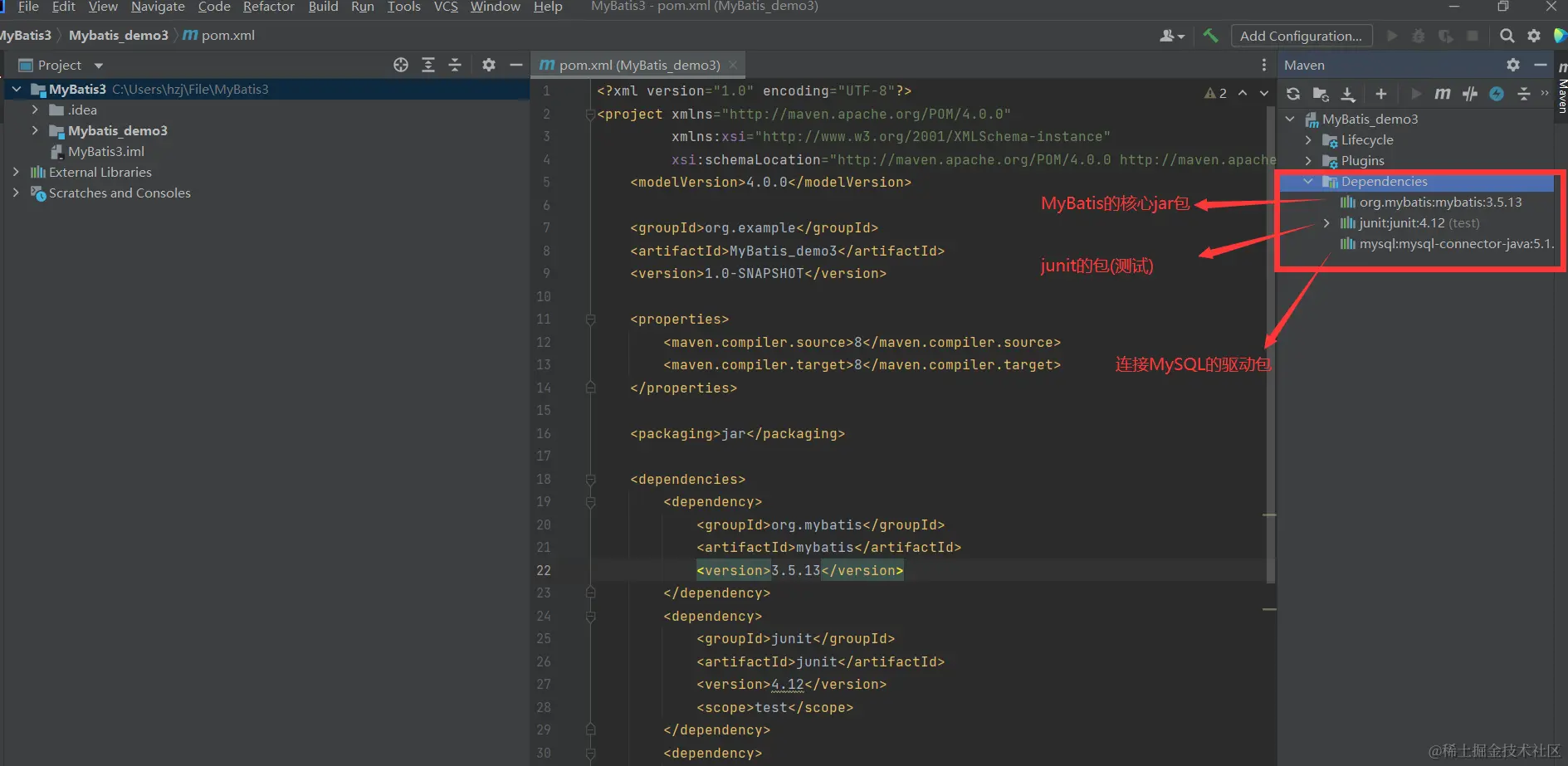1568x766 pixels.
Task: Select org.mybatis:mybatis:3.5.13 dependency
Action: (1440, 202)
